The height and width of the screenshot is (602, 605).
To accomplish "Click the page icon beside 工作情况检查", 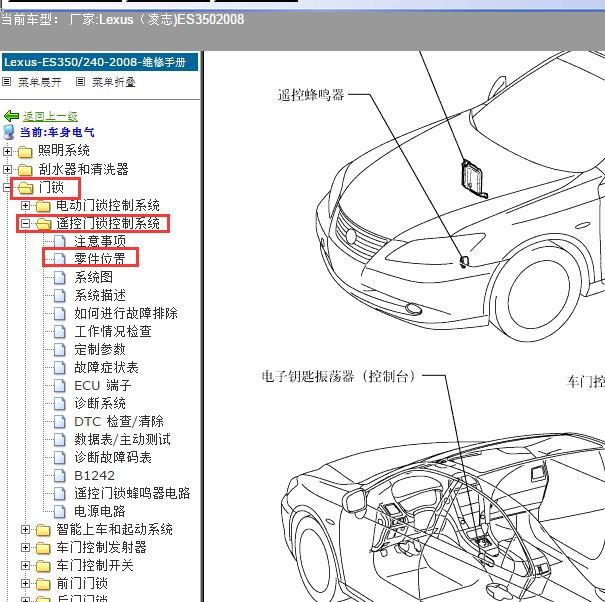I will click(59, 331).
